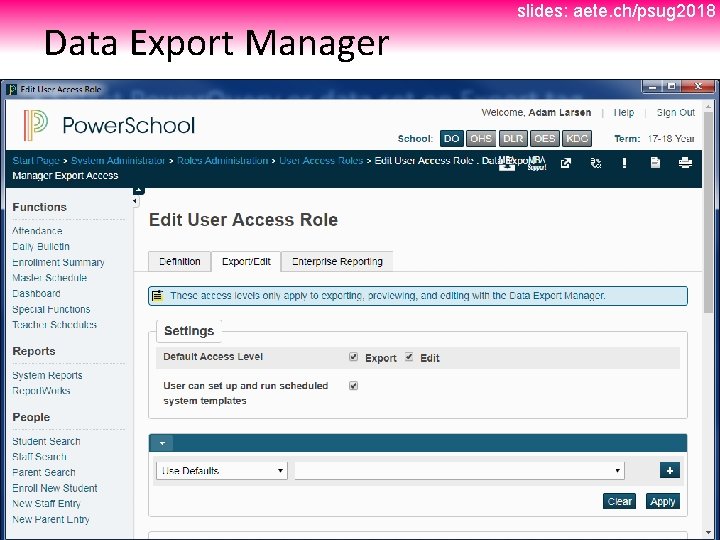
Task: Open the empty wide dropdown beside Use Defaults
Action: (459, 471)
